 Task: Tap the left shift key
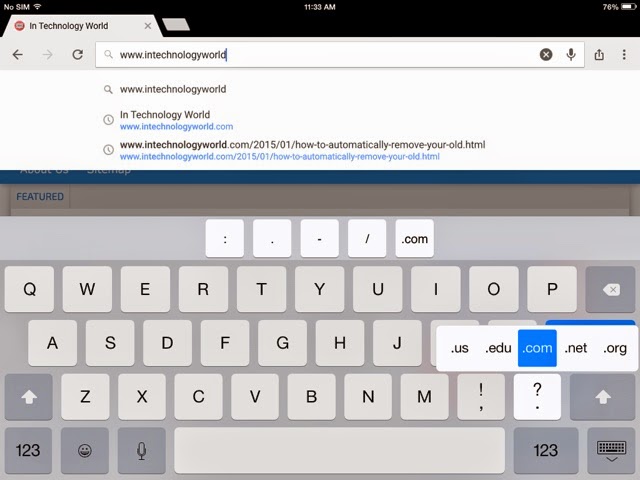click(29, 397)
